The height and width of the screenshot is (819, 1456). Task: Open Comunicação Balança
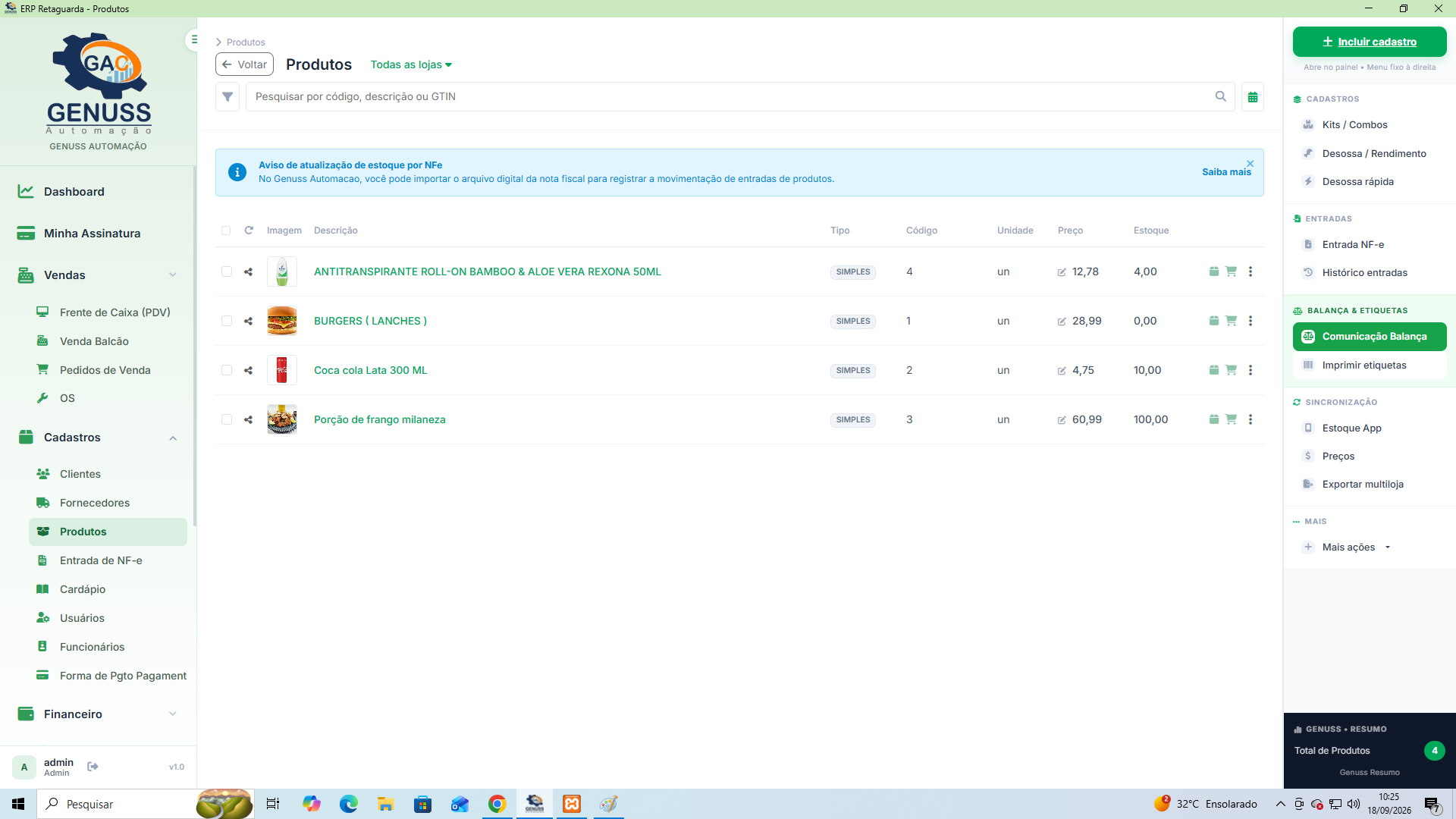pyautogui.click(x=1370, y=337)
